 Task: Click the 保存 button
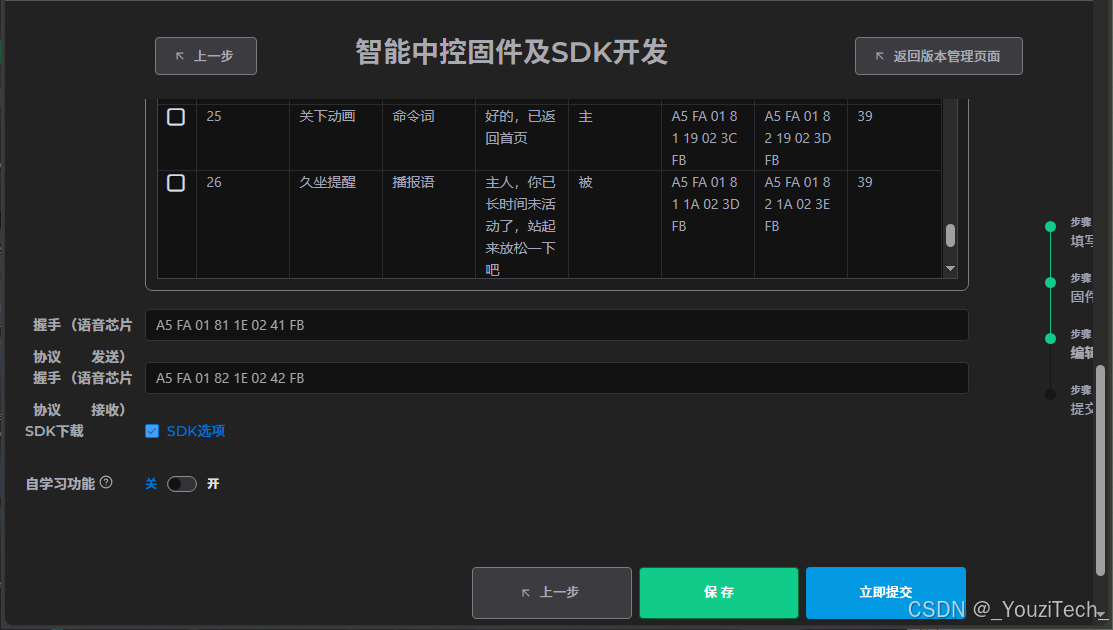718,592
